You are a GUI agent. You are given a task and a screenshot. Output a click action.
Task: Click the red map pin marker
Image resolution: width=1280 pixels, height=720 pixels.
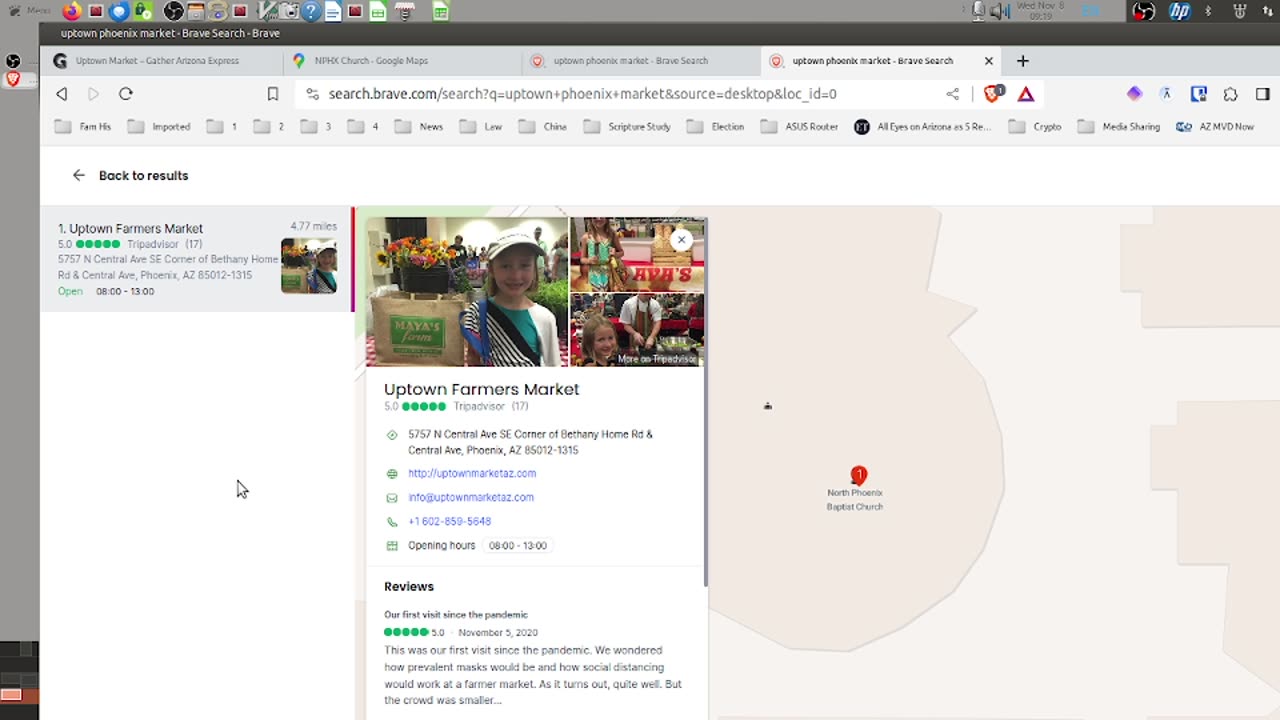859,475
